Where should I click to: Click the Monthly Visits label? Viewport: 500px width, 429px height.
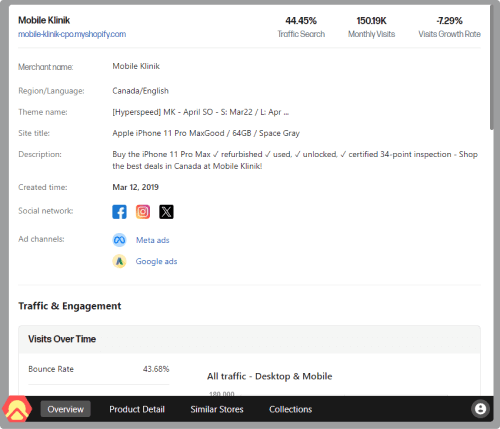click(372, 34)
